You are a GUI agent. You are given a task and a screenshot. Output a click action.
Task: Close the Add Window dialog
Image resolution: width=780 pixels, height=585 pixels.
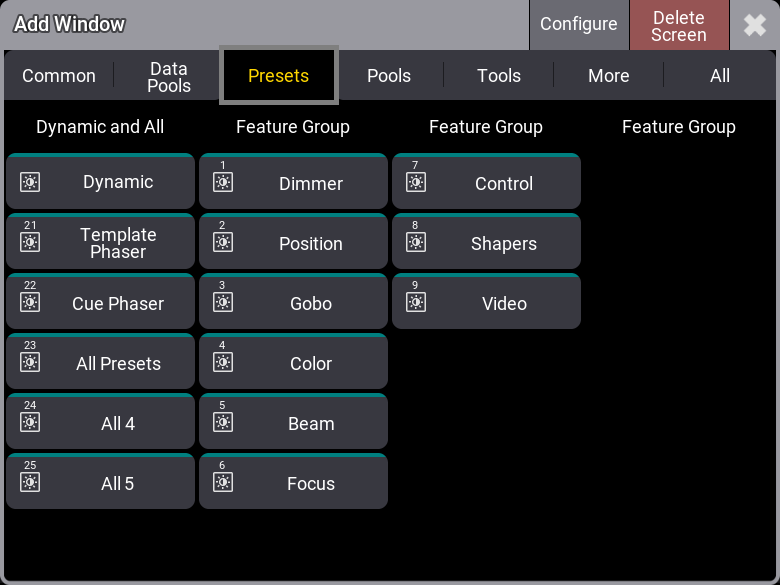point(755,25)
